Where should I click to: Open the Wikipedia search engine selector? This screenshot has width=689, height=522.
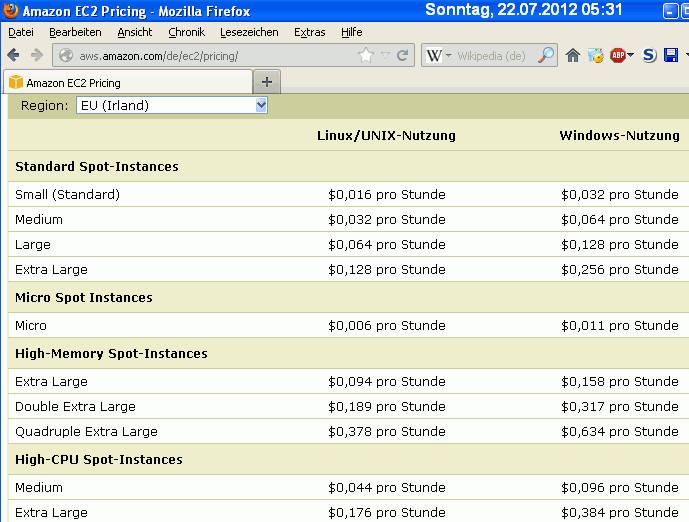pyautogui.click(x=438, y=56)
